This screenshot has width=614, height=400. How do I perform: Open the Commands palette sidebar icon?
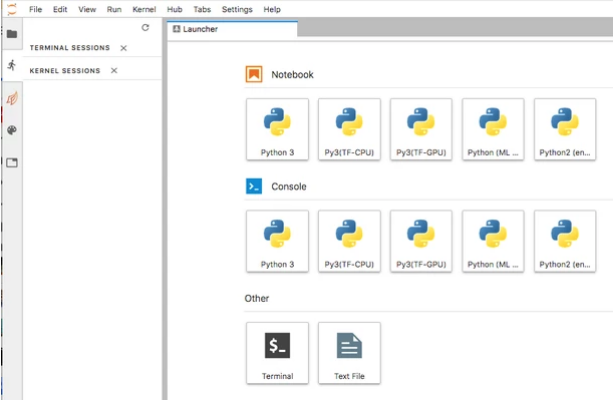[x=12, y=130]
